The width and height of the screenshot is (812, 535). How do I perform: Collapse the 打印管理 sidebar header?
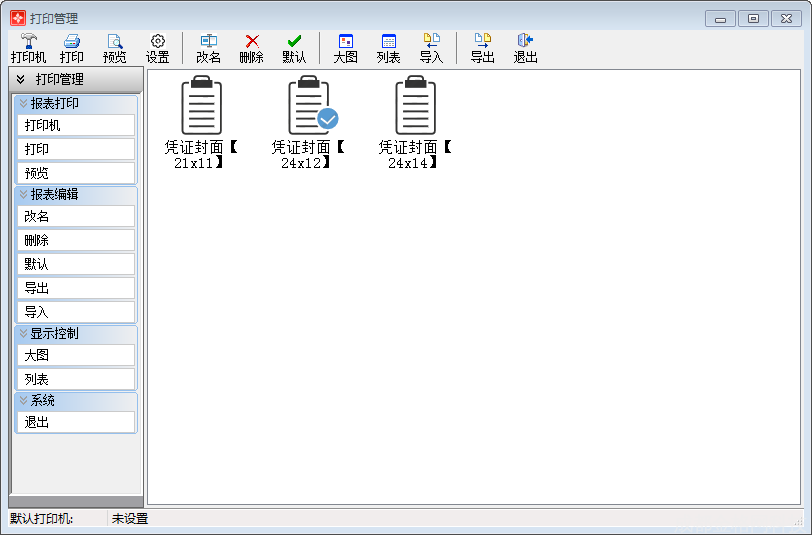point(21,80)
